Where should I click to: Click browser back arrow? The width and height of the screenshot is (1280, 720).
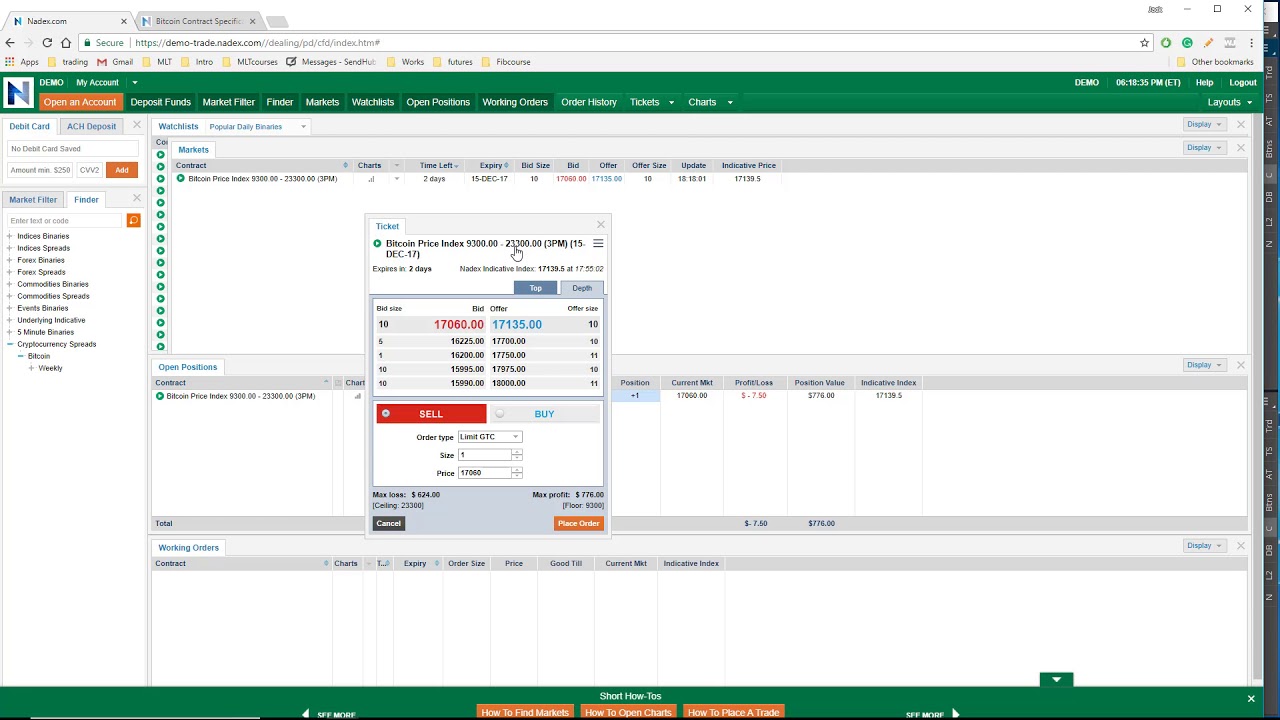[x=10, y=43]
